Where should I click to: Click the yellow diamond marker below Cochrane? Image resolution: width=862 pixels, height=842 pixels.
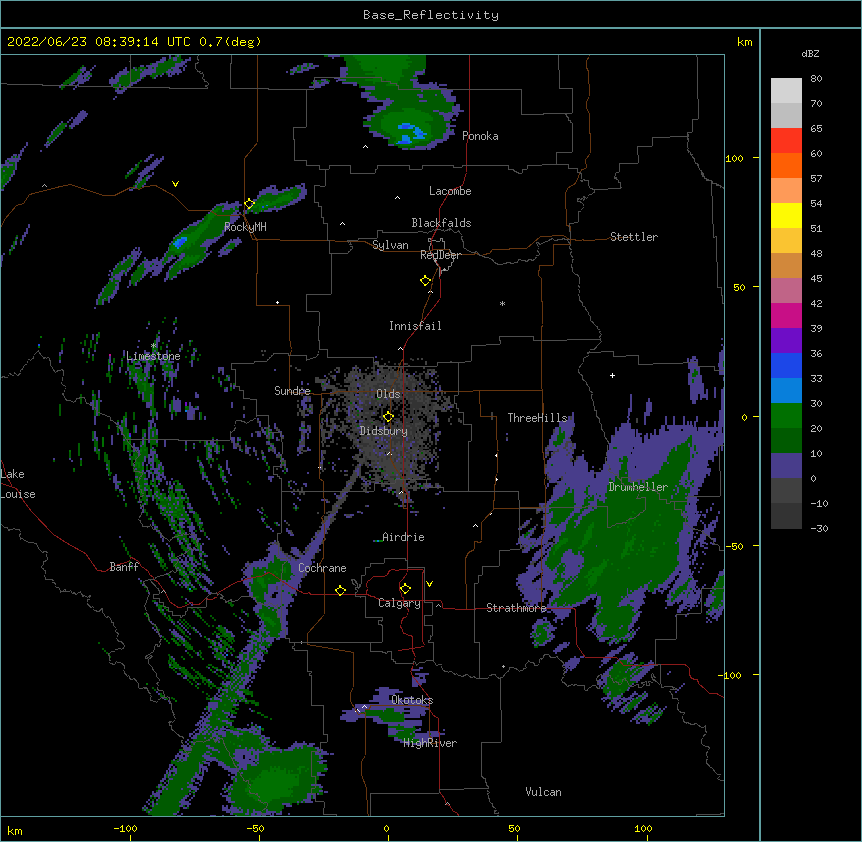coord(340,590)
